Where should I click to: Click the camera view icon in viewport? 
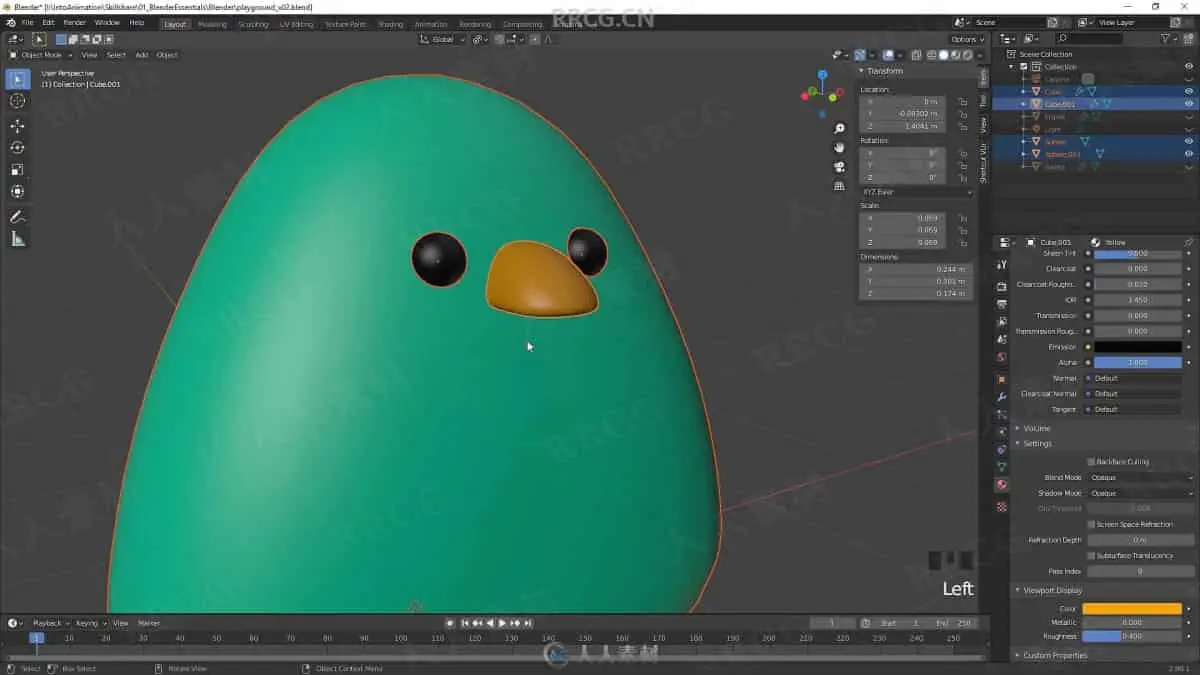coord(839,167)
